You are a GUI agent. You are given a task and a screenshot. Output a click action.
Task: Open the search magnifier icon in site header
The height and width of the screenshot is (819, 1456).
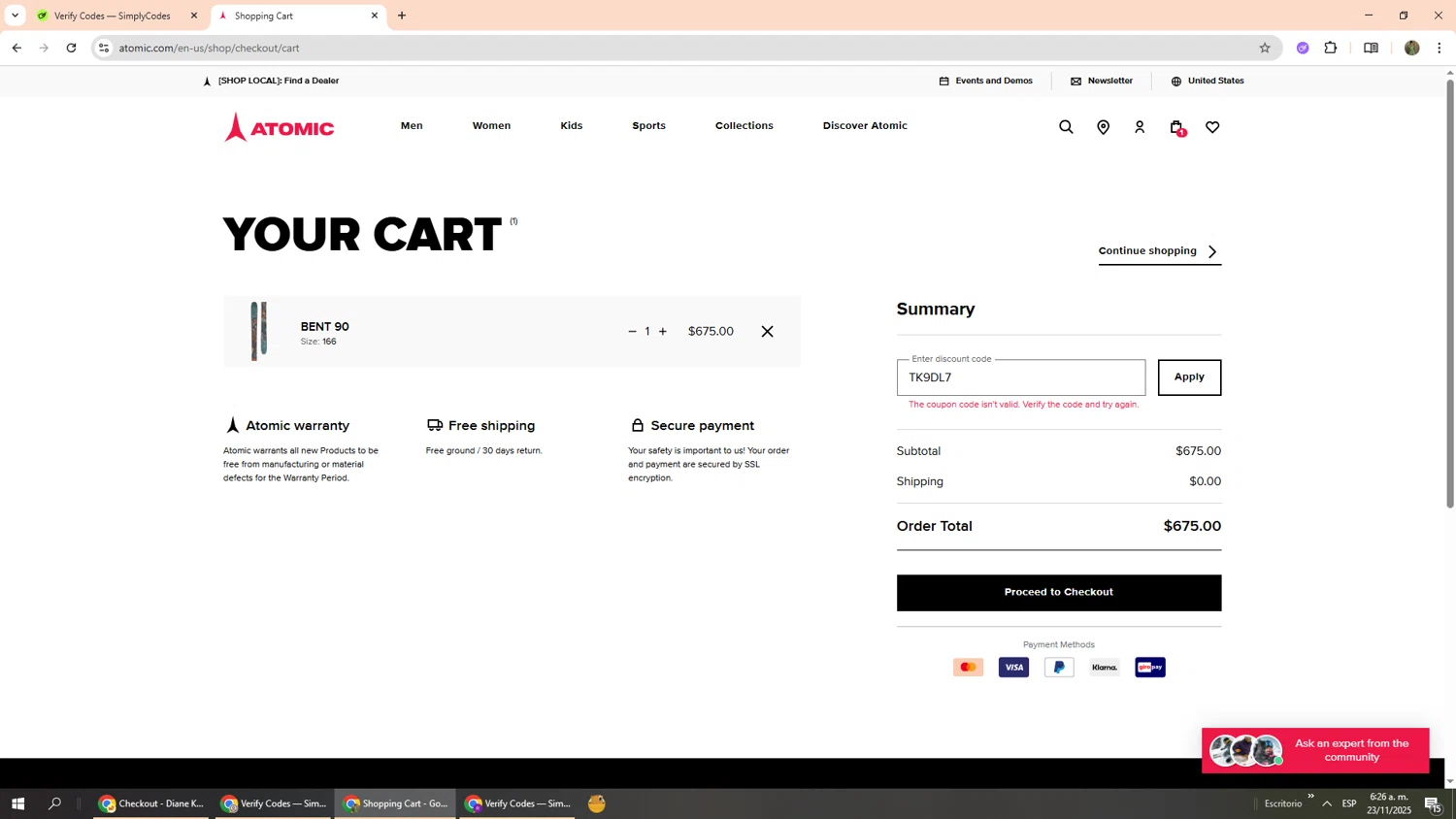pyautogui.click(x=1066, y=127)
